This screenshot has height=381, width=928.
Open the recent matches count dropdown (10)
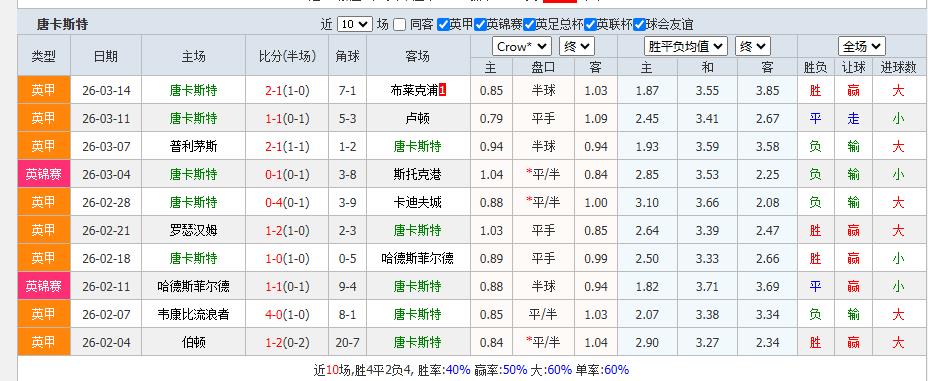(355, 25)
